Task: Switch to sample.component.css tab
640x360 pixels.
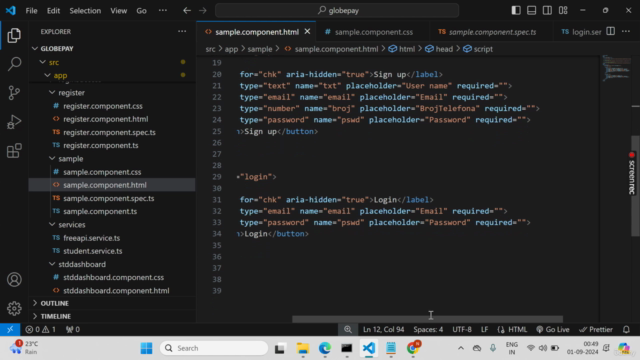Action: 373,32
